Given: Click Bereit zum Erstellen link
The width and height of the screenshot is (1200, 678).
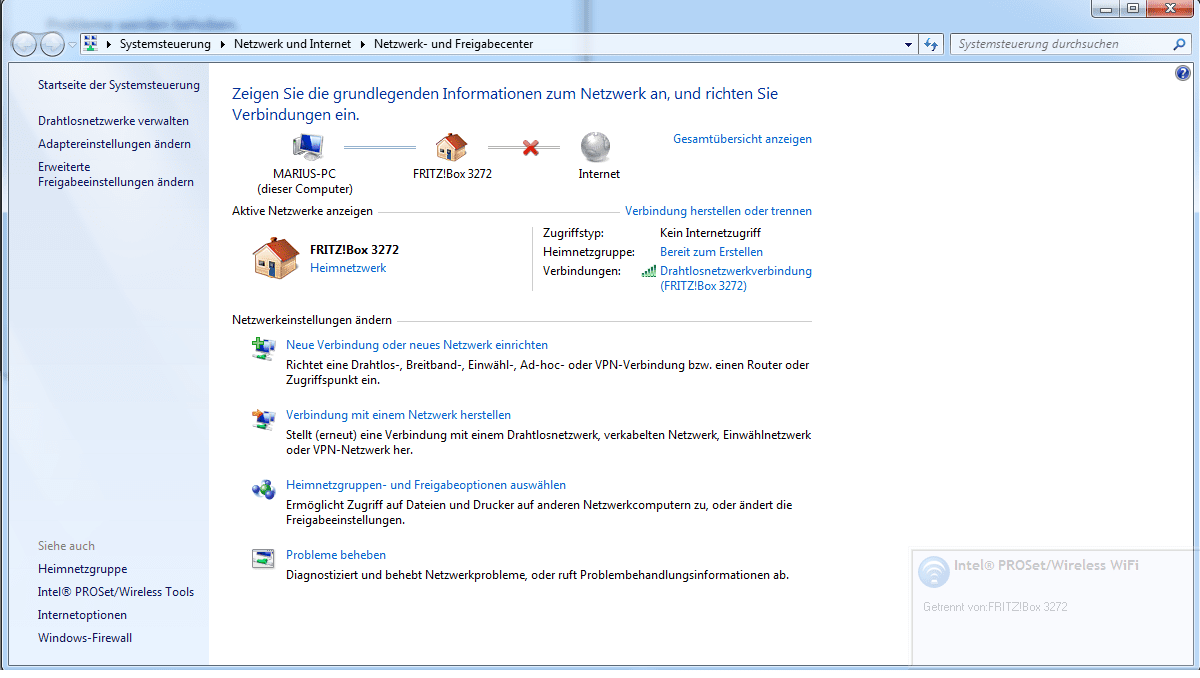Looking at the screenshot, I should click(711, 252).
